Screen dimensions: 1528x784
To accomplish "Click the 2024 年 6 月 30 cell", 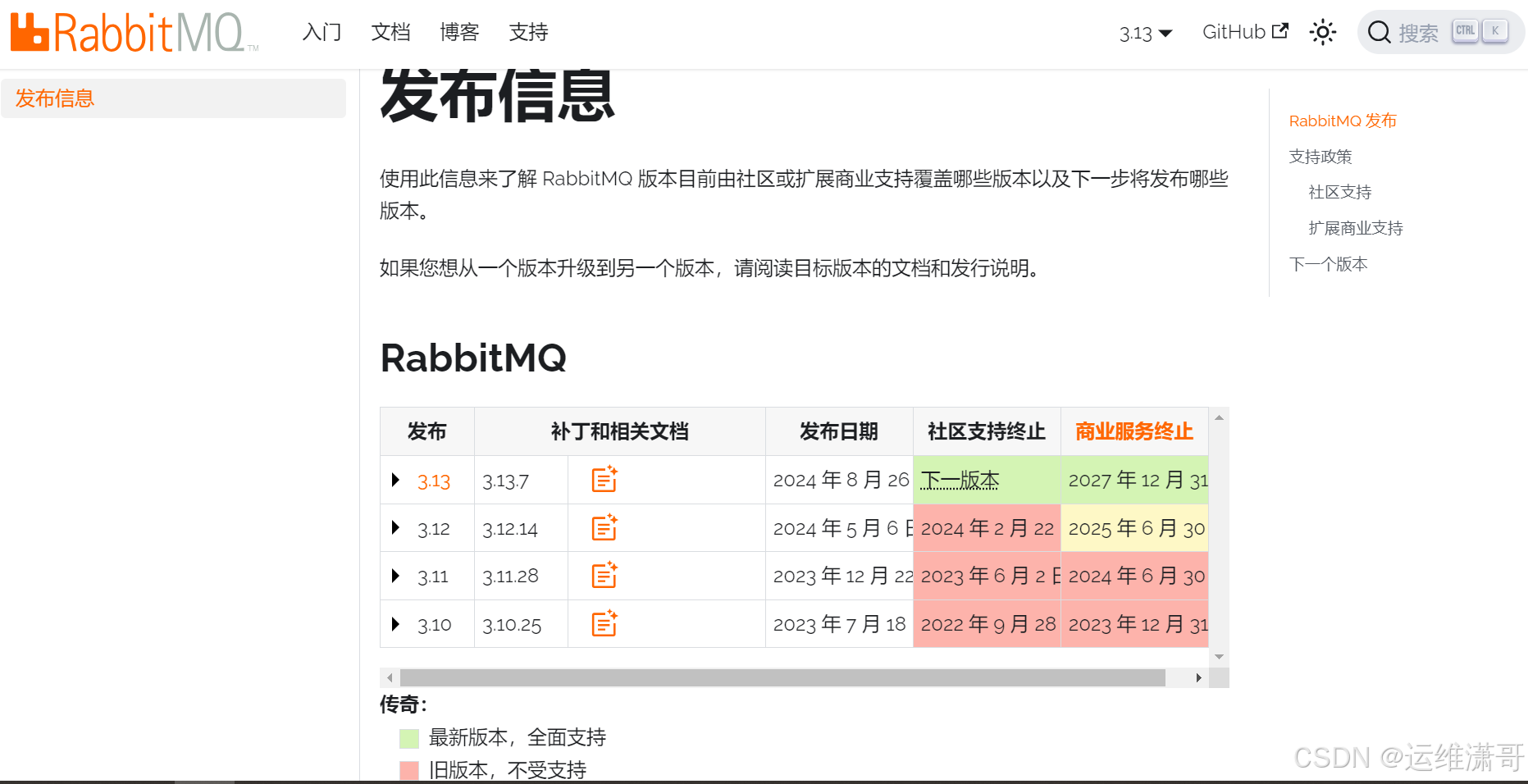I will coord(1134,576).
